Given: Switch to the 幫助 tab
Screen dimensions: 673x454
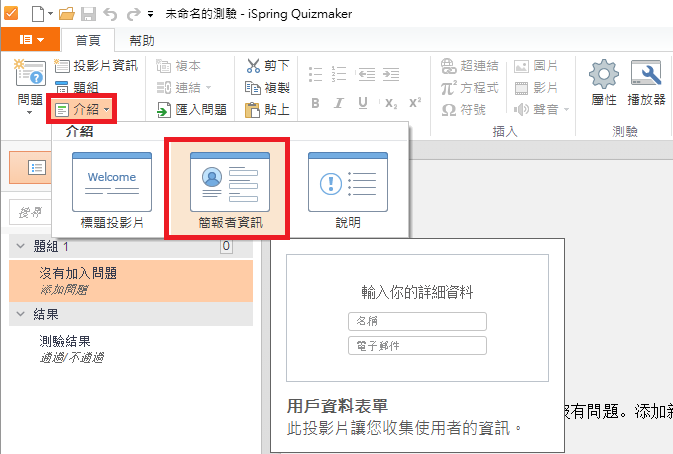Looking at the screenshot, I should [x=142, y=40].
